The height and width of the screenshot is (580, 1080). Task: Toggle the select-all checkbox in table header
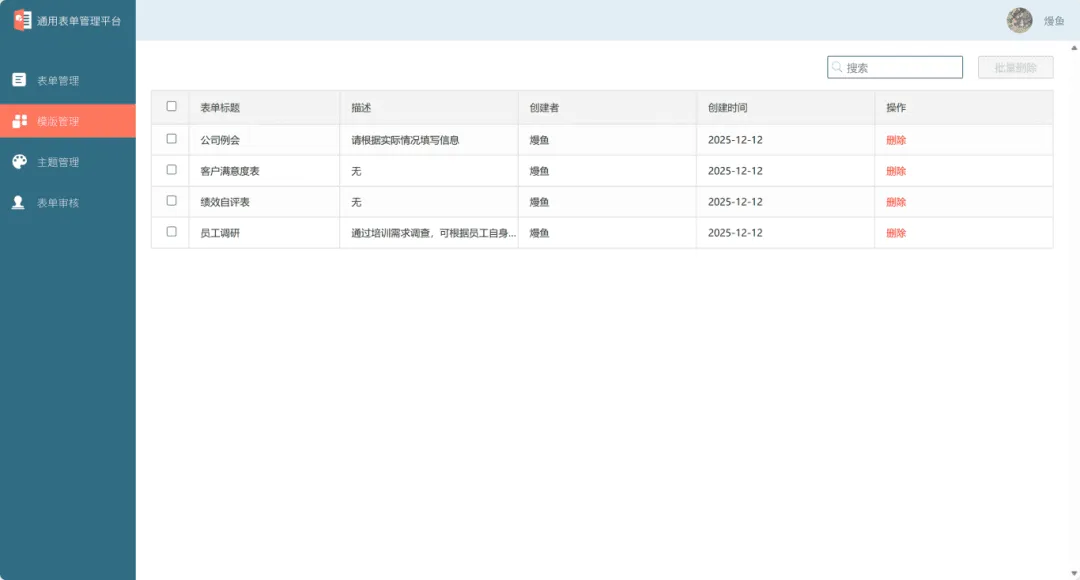pos(172,106)
